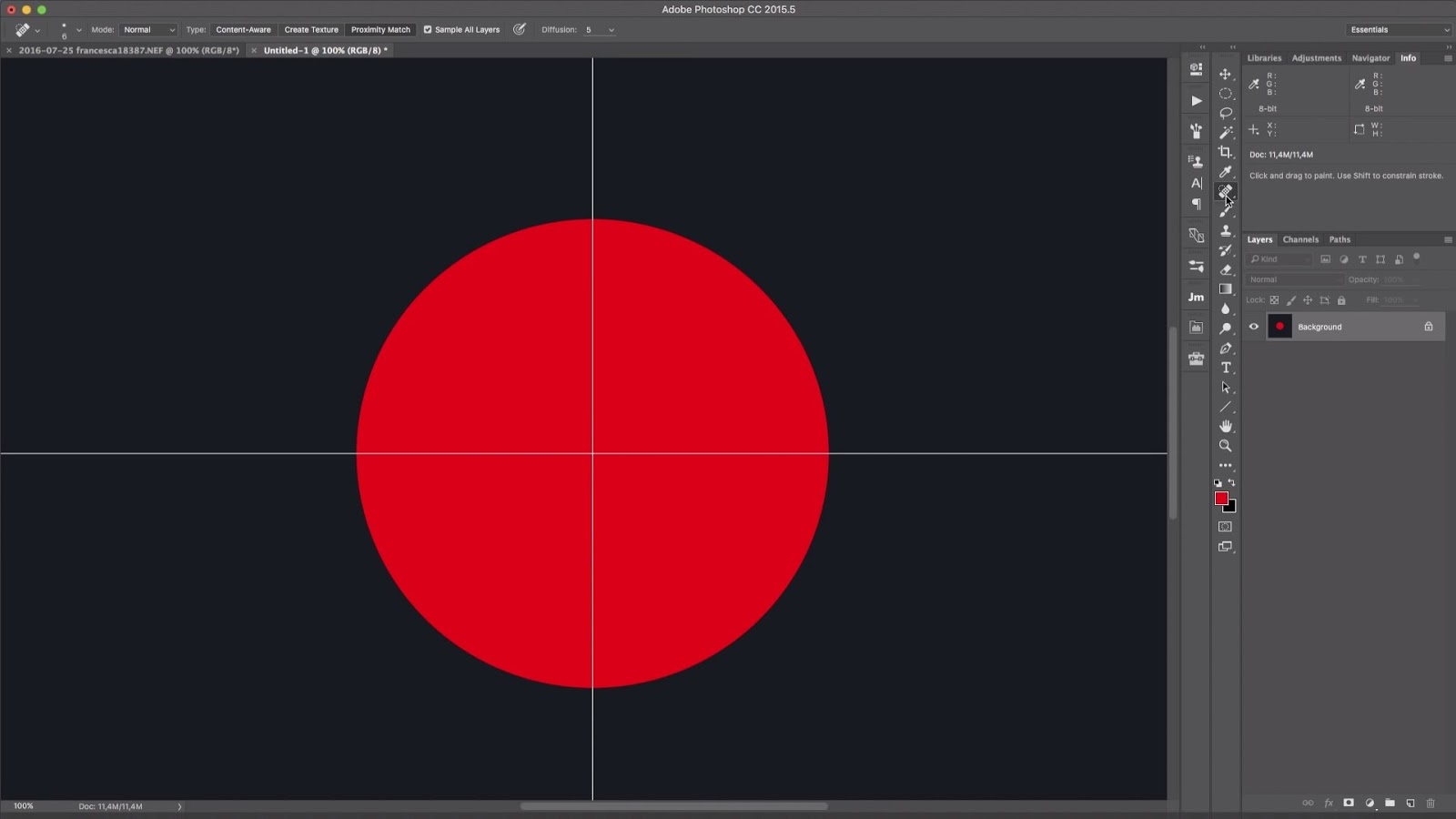The width and height of the screenshot is (1456, 819).
Task: Open the Info panel options menu
Action: (x=1448, y=58)
